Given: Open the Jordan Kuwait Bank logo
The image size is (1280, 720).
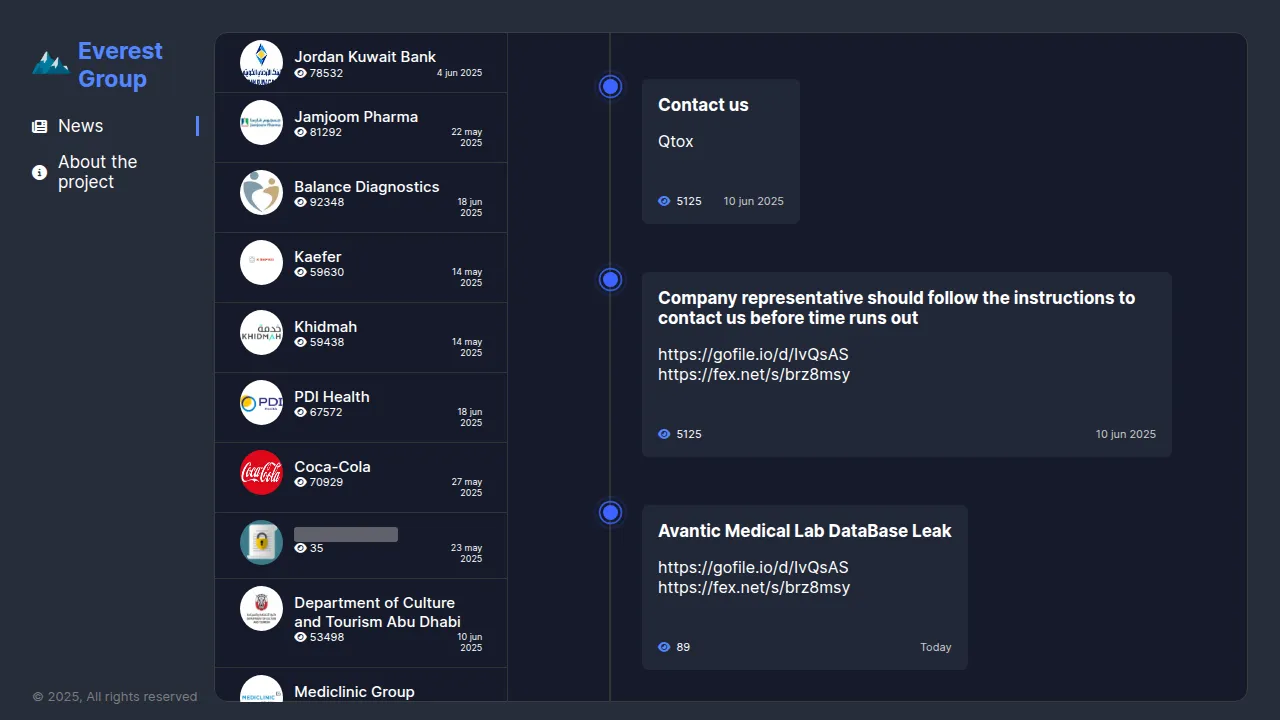Looking at the screenshot, I should [x=261, y=63].
